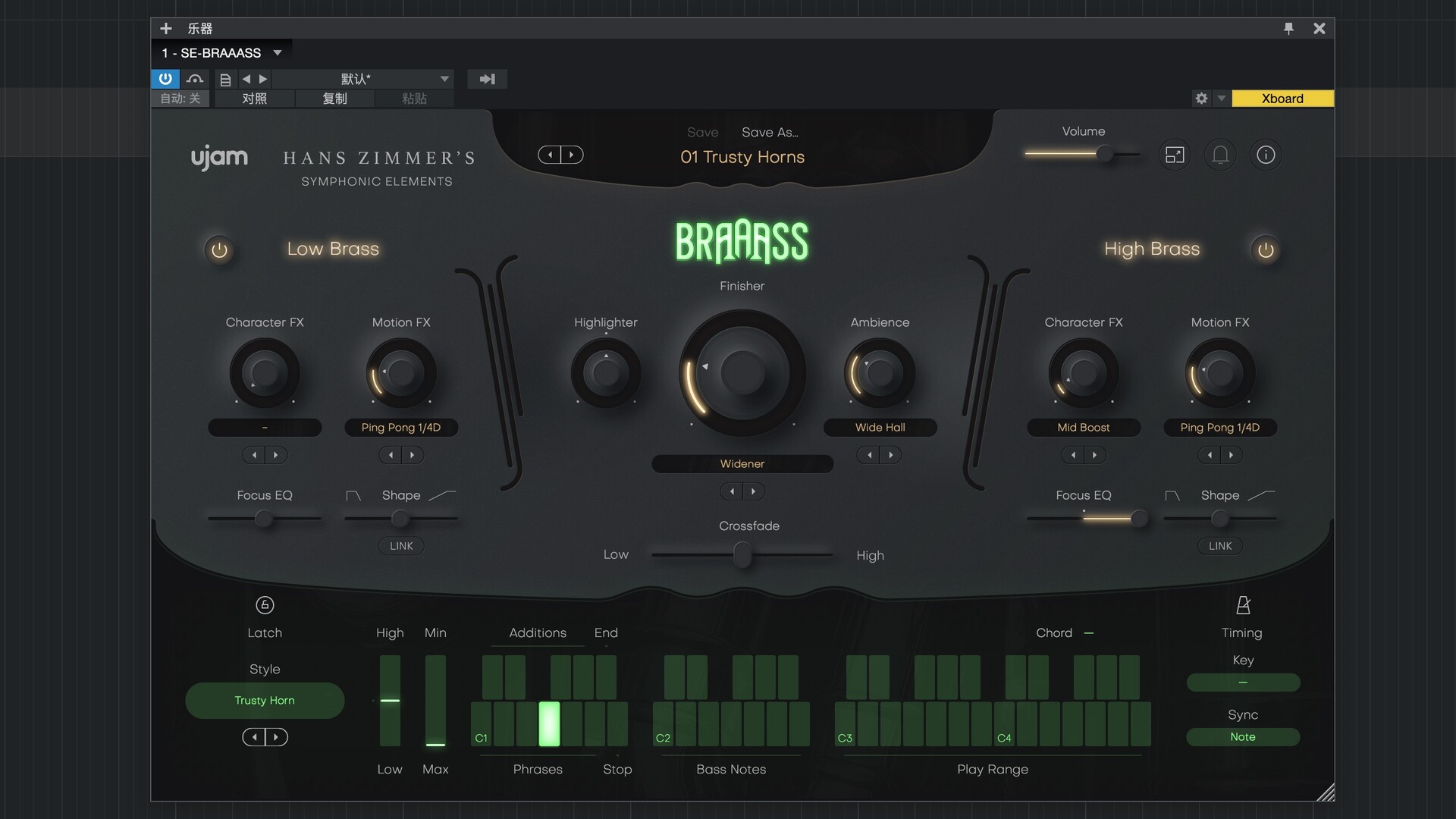Viewport: 1456px width, 819px height.
Task: Next Low Brass Character FX type
Action: [276, 455]
